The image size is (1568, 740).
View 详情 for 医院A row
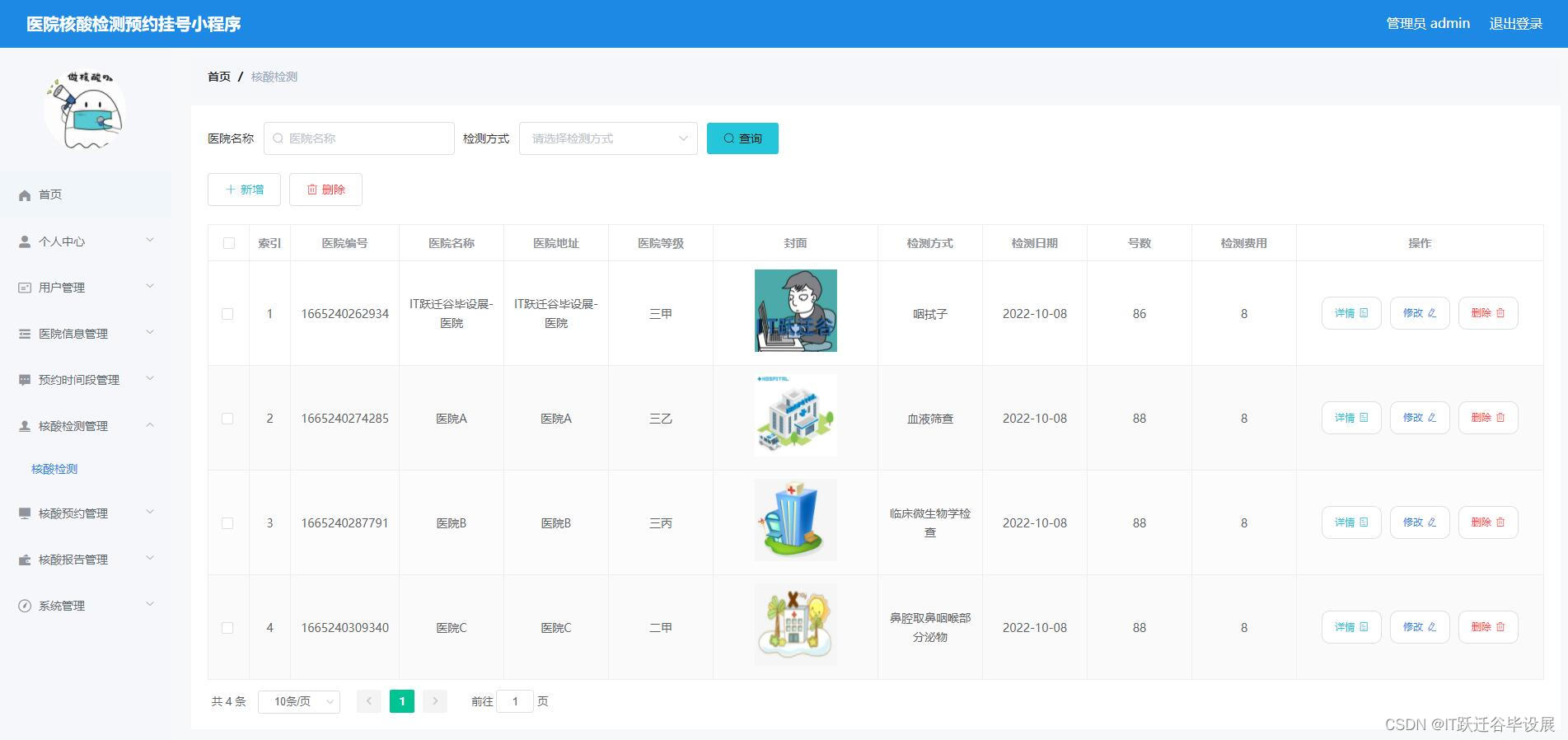[x=1351, y=418]
